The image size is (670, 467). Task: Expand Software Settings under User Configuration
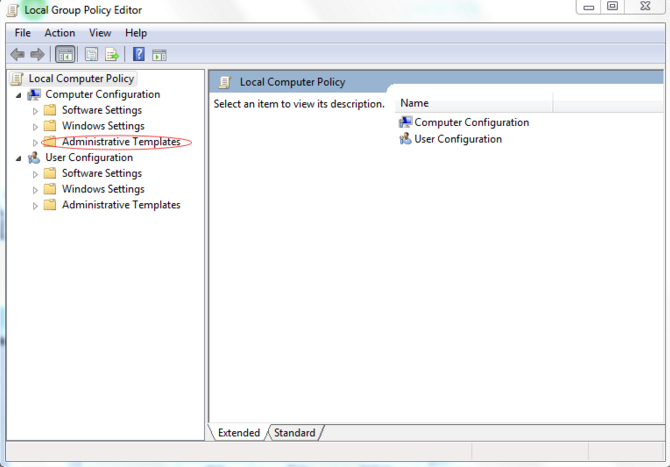tap(35, 174)
